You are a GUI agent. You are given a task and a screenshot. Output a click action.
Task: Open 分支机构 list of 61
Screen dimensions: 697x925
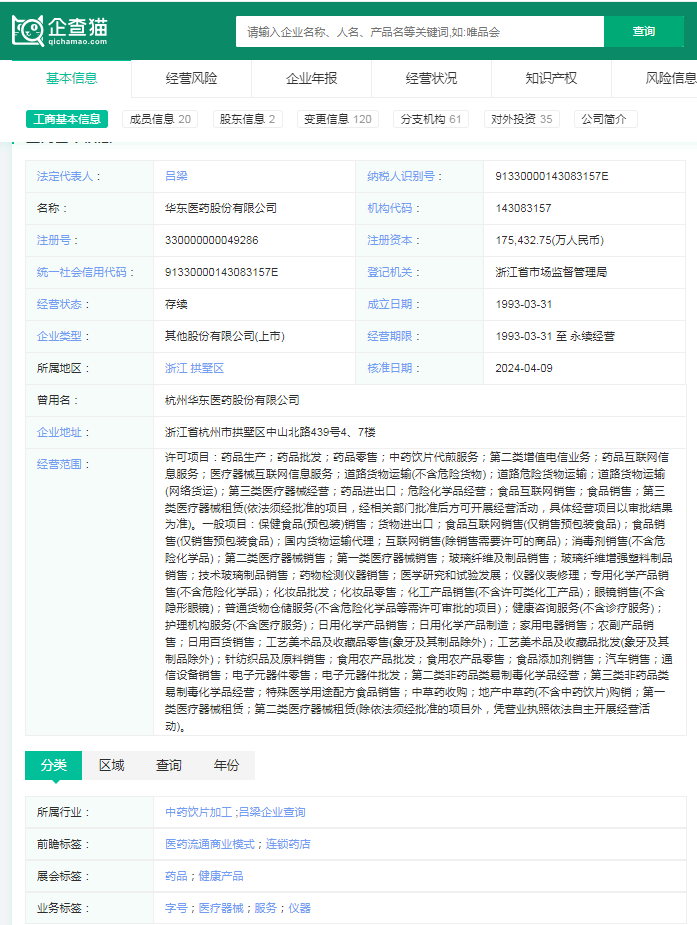pos(431,119)
